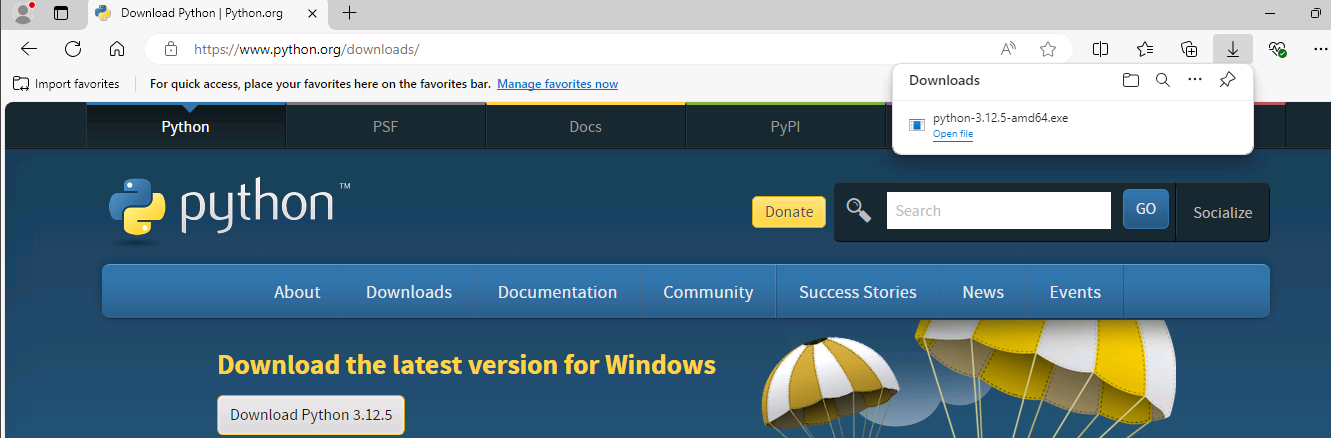Click the Downloads panel title
This screenshot has height=438, width=1331.
pyautogui.click(x=944, y=80)
